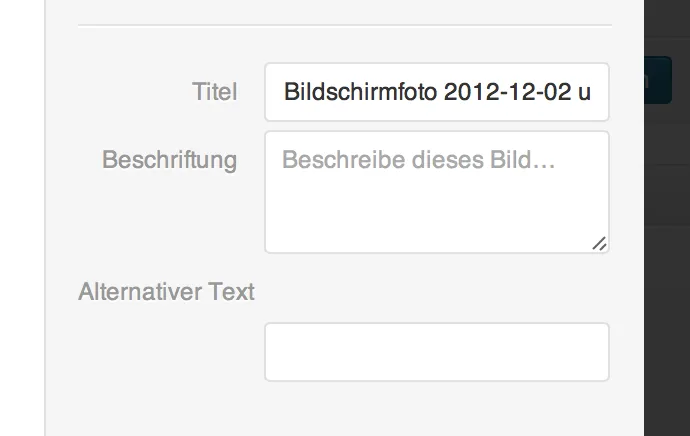
Task: Click the word "Alternativer" in the label
Action: 140,292
